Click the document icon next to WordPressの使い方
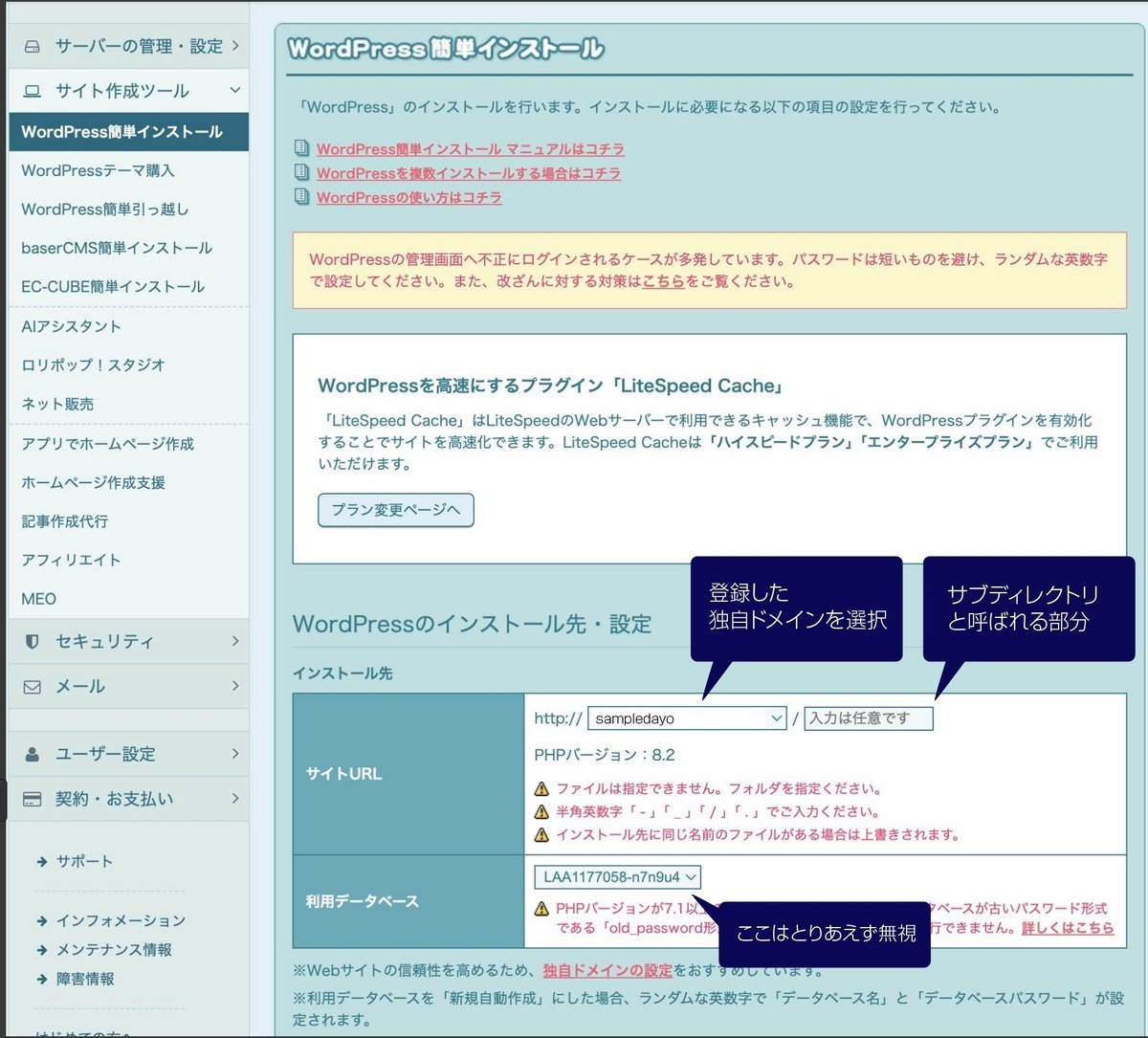Viewport: 1148px width, 1038px height. 301,196
